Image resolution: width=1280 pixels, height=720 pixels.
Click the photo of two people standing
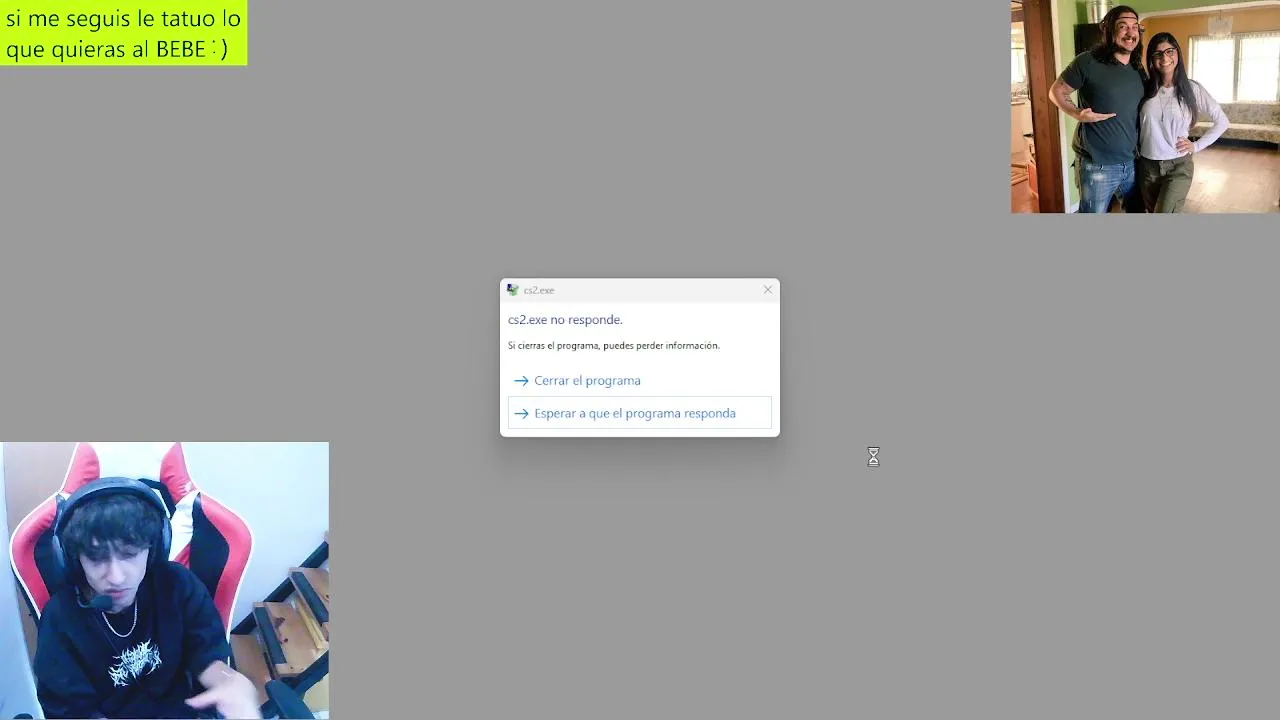coord(1145,106)
